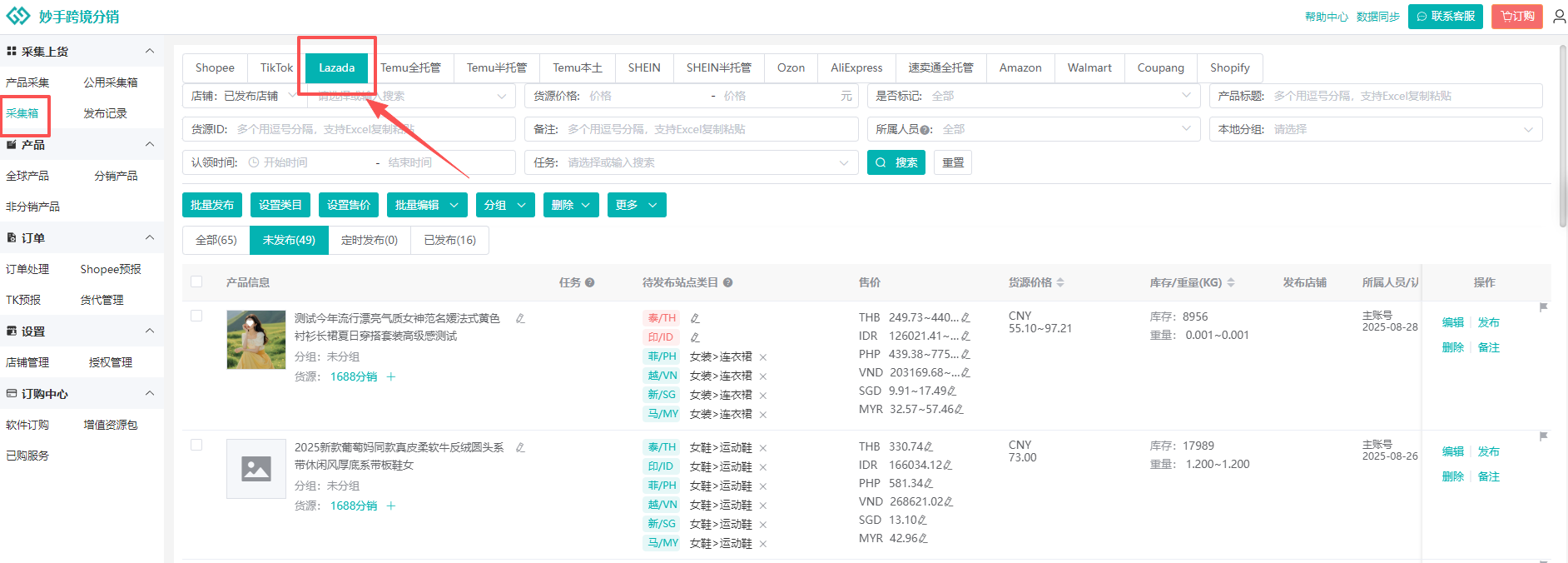Click the 批量发布 button
Image resolution: width=1568 pixels, height=563 pixels.
click(212, 205)
